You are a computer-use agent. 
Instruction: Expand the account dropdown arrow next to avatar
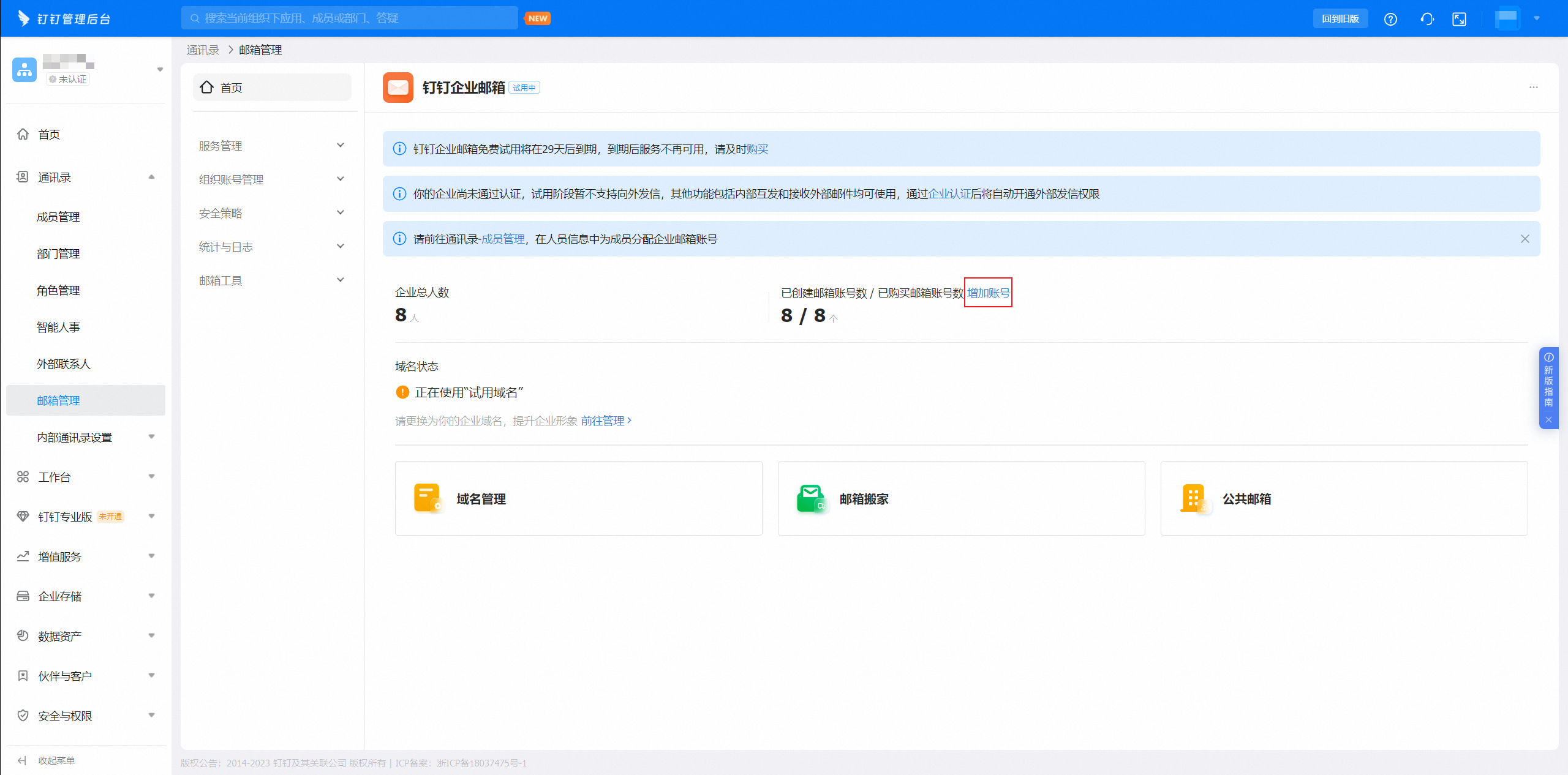(x=1537, y=18)
